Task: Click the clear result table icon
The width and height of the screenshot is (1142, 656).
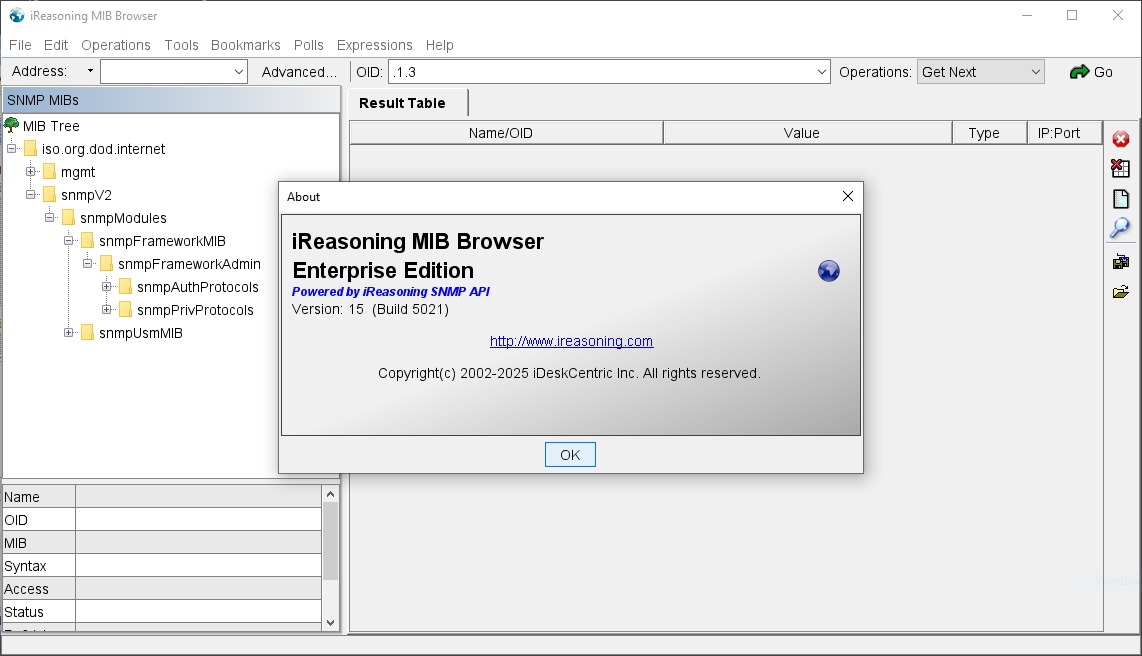Action: point(1120,168)
